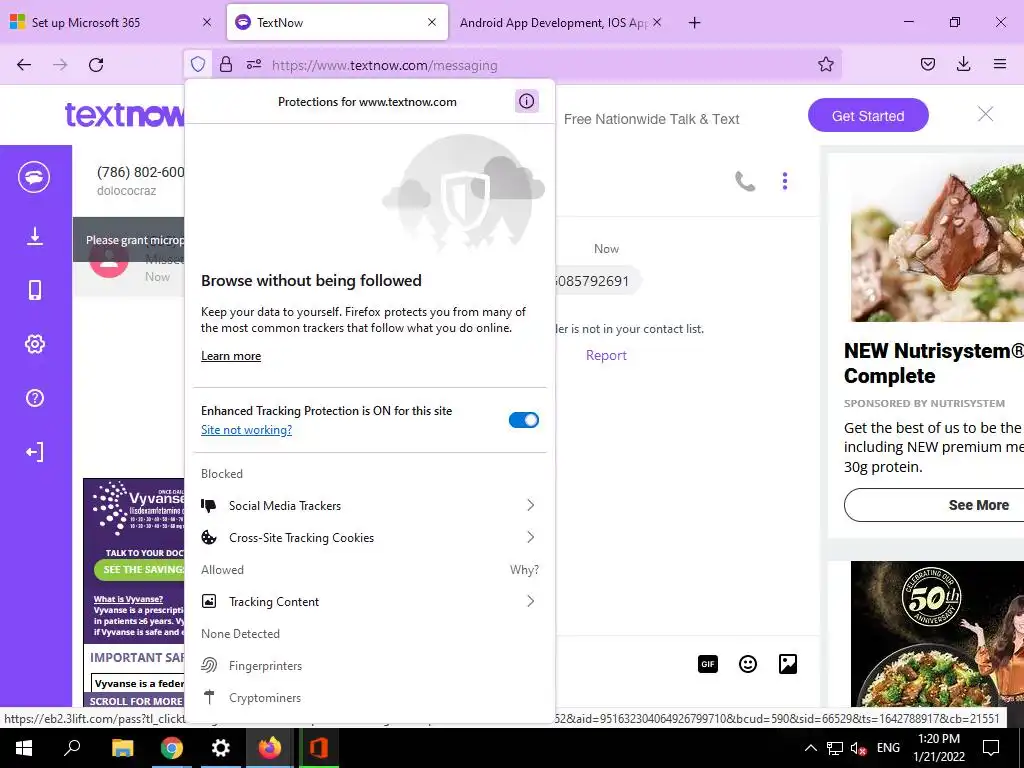Attach an image to the message
Image resolution: width=1024 pixels, height=768 pixels.
pyautogui.click(x=788, y=664)
